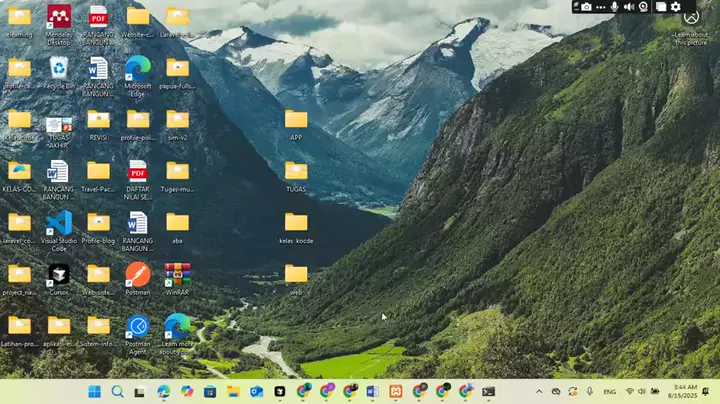Screen dimensions: 720x404
Task: Open the Postman desktop shortcut
Action: 137,273
